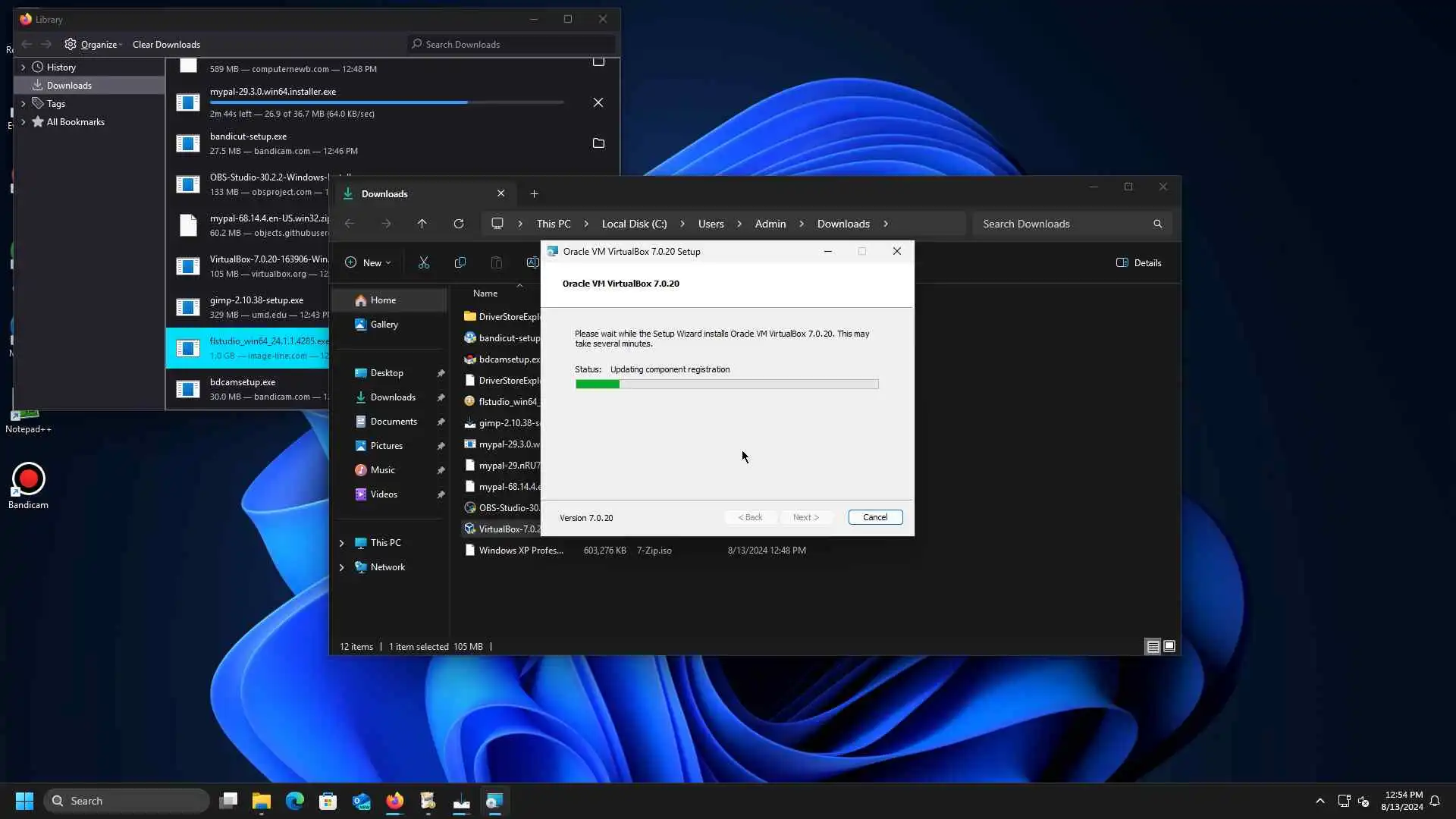The width and height of the screenshot is (1456, 819).
Task: Open the Organize menu in Library
Action: (94, 45)
